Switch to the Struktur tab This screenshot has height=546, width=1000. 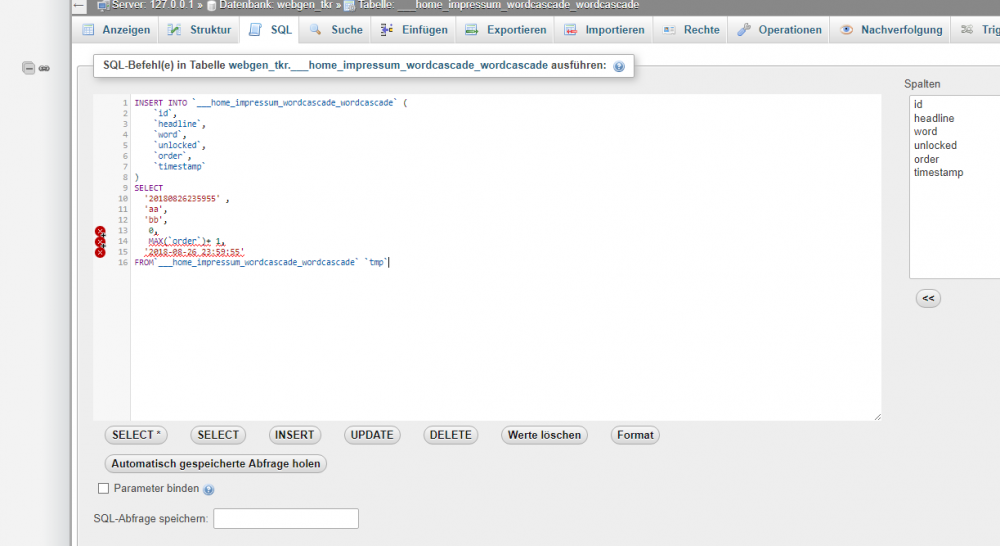pos(199,30)
